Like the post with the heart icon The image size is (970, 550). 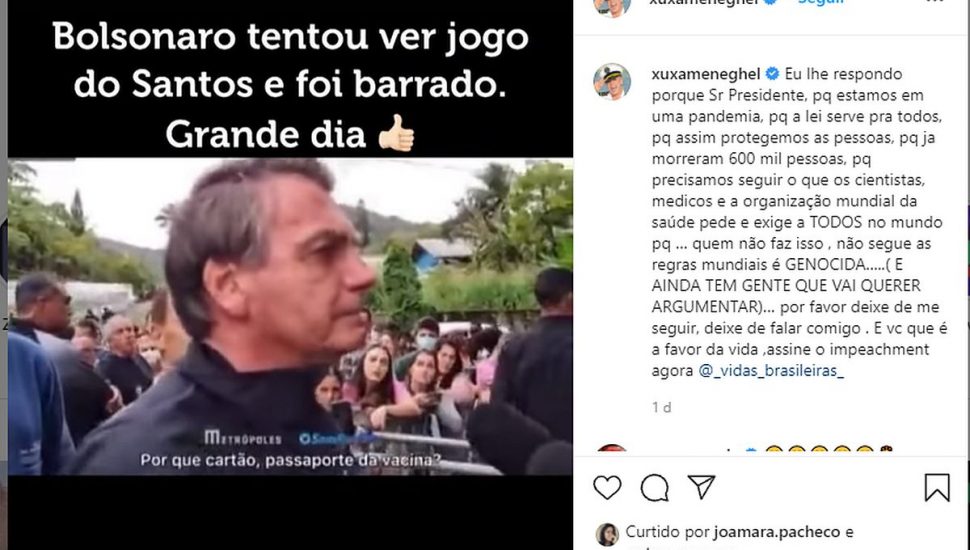tap(607, 488)
